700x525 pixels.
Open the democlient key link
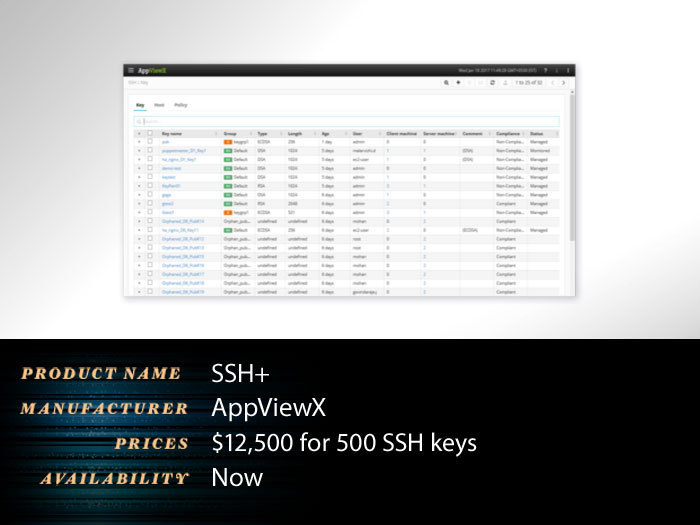(x=171, y=168)
